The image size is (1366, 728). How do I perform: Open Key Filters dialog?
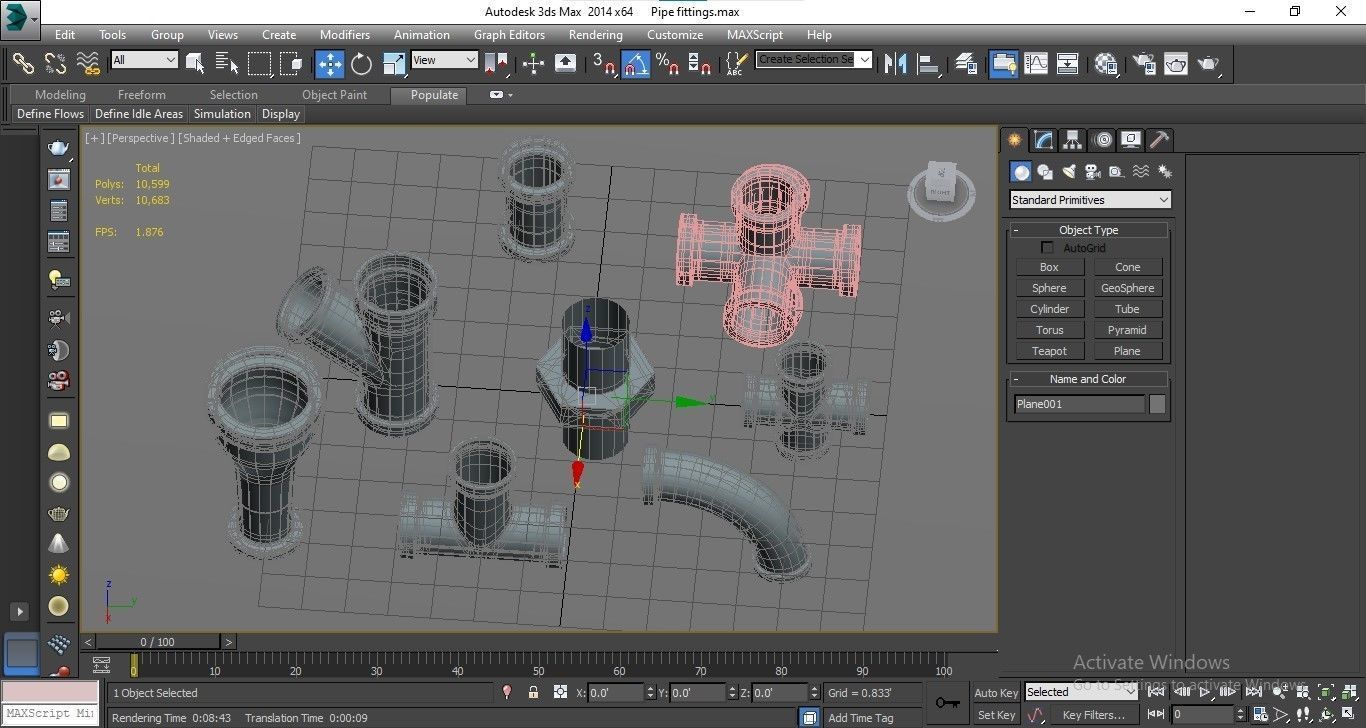coord(1093,715)
